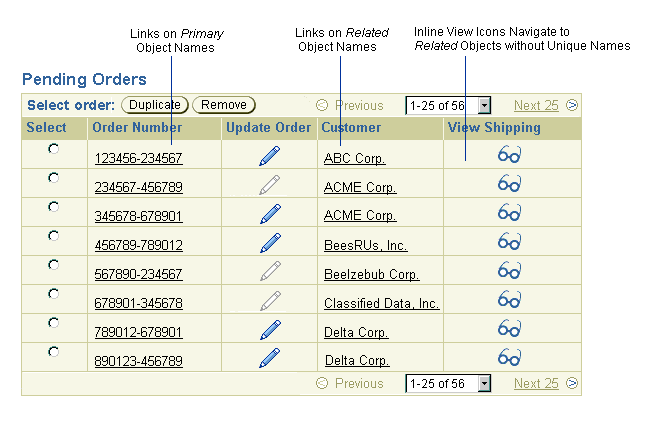
Task: Click top Next arrow icon
Action: coord(572,105)
